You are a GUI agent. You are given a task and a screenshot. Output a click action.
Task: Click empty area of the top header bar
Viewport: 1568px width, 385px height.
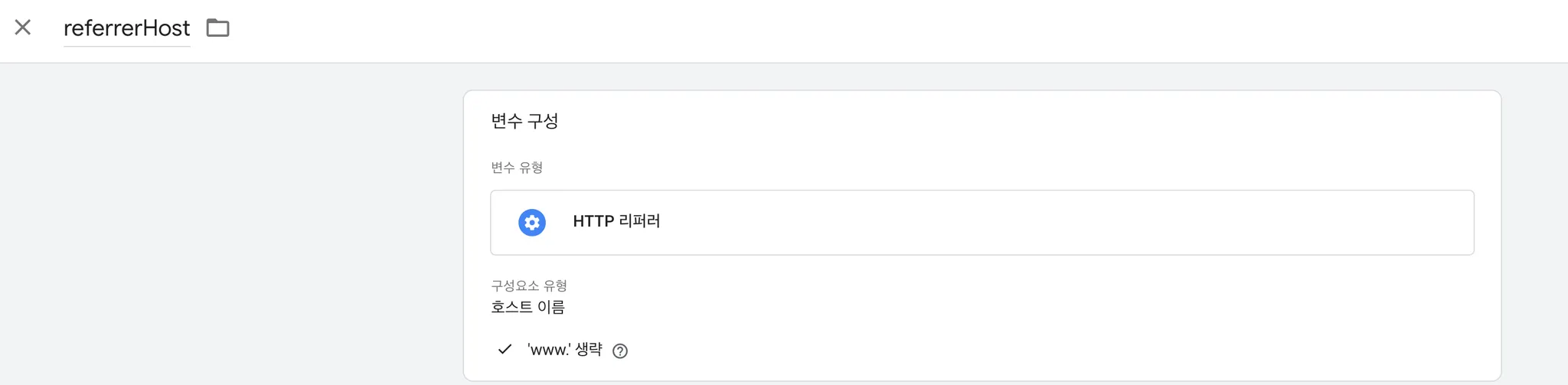tap(842, 31)
